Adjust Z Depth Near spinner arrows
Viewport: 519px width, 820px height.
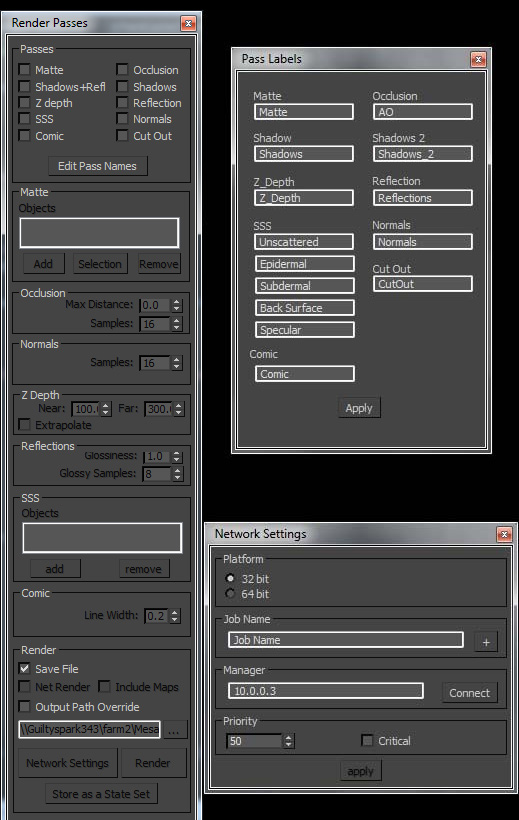(x=106, y=409)
